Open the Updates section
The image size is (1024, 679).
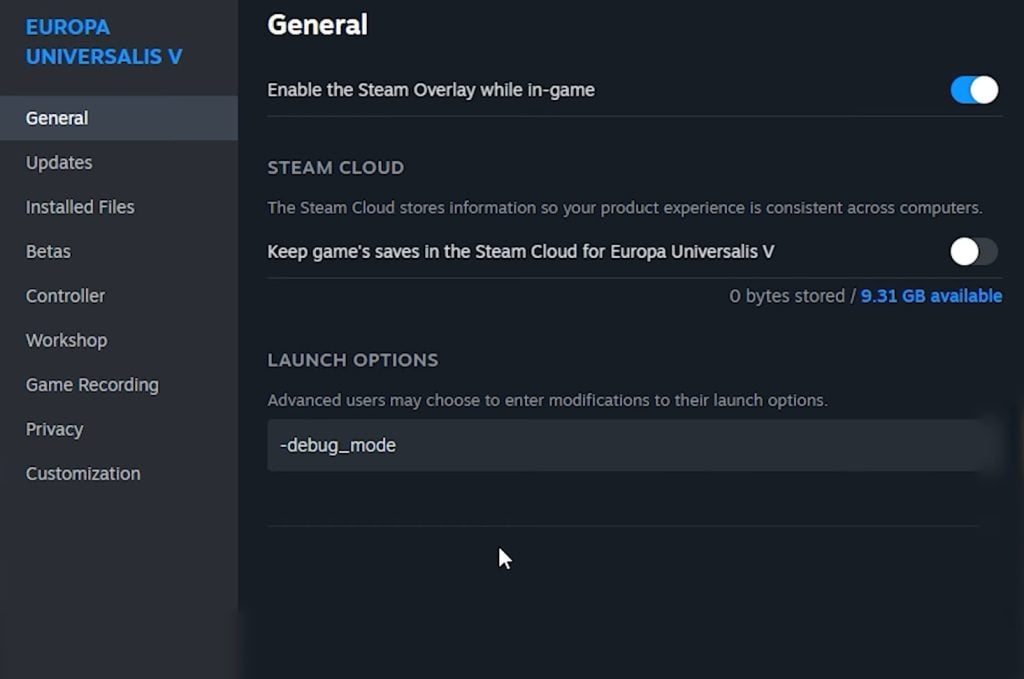coord(59,162)
